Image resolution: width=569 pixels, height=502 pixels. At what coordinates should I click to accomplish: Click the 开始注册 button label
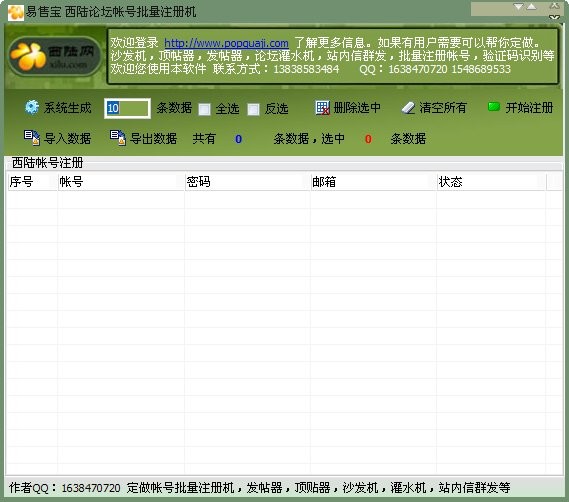[529, 108]
